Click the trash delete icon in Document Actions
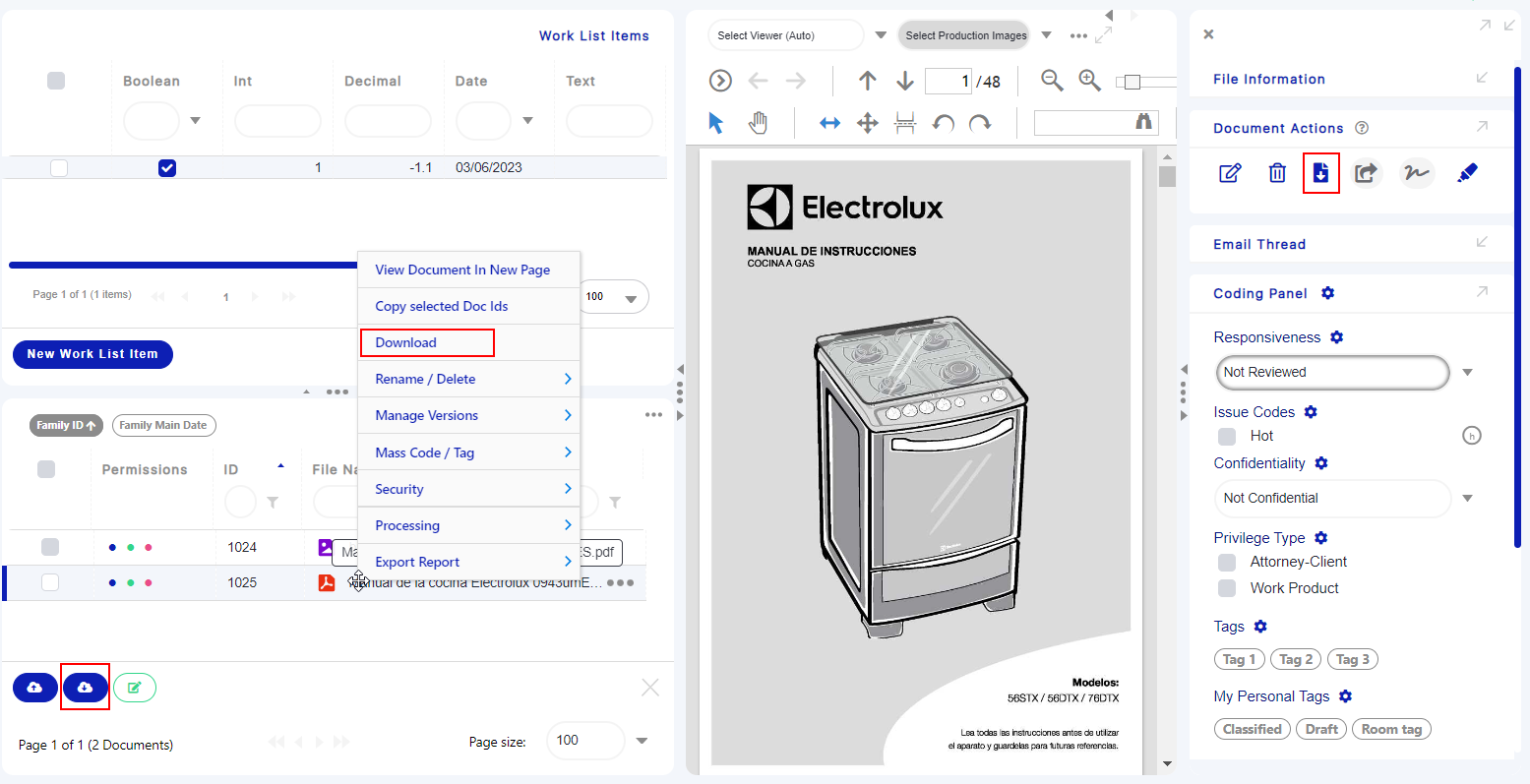This screenshot has height=784, width=1530. point(1277,173)
